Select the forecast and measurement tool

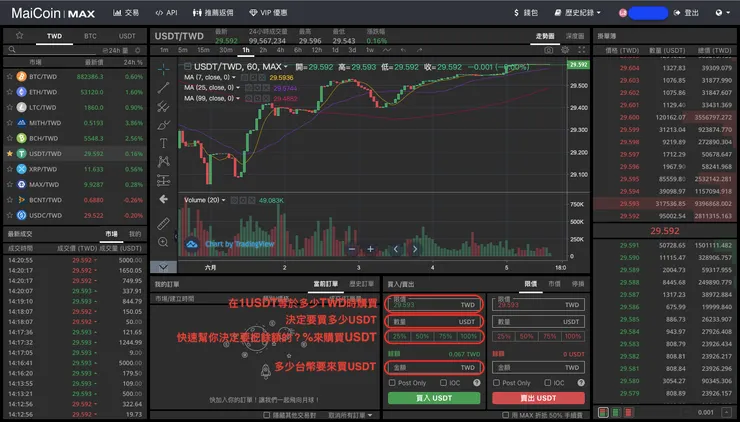coord(163,180)
